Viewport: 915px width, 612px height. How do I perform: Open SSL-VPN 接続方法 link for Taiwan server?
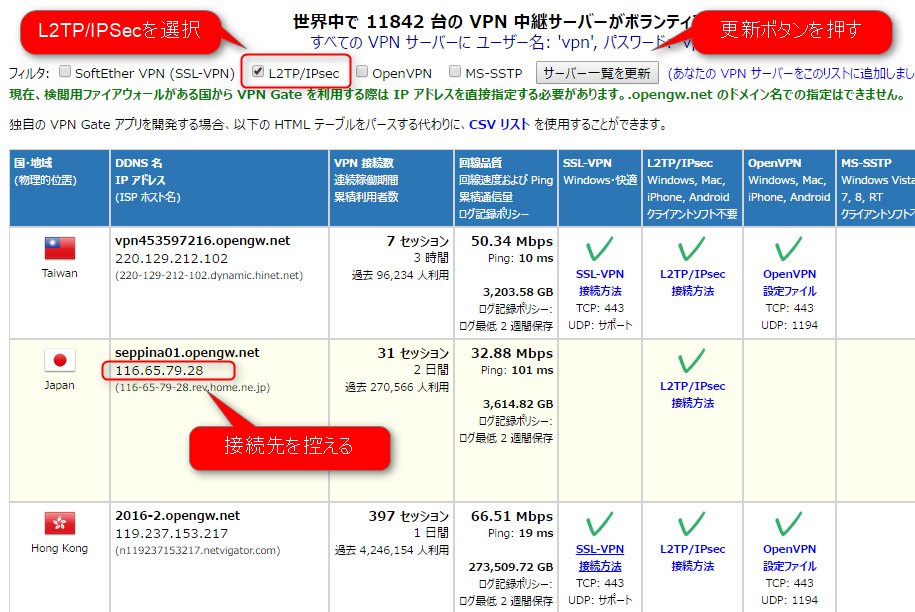pyautogui.click(x=600, y=282)
